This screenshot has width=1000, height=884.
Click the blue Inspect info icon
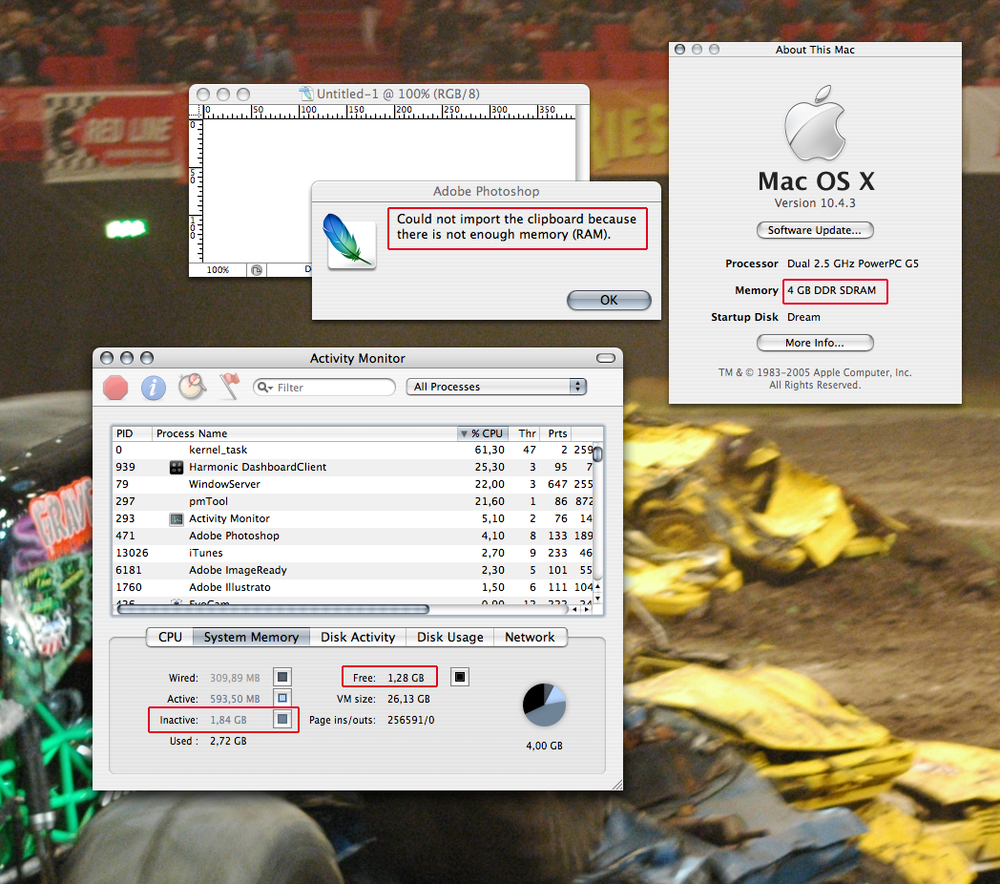tap(153, 387)
